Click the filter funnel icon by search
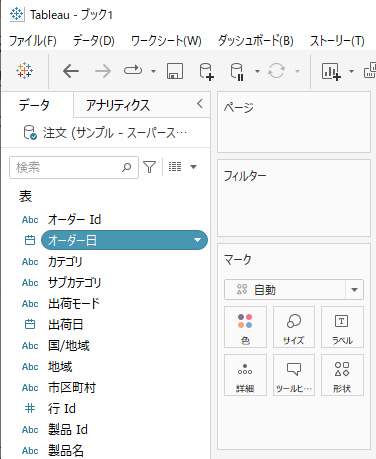Viewport: 376px width, 459px height. pos(149,167)
